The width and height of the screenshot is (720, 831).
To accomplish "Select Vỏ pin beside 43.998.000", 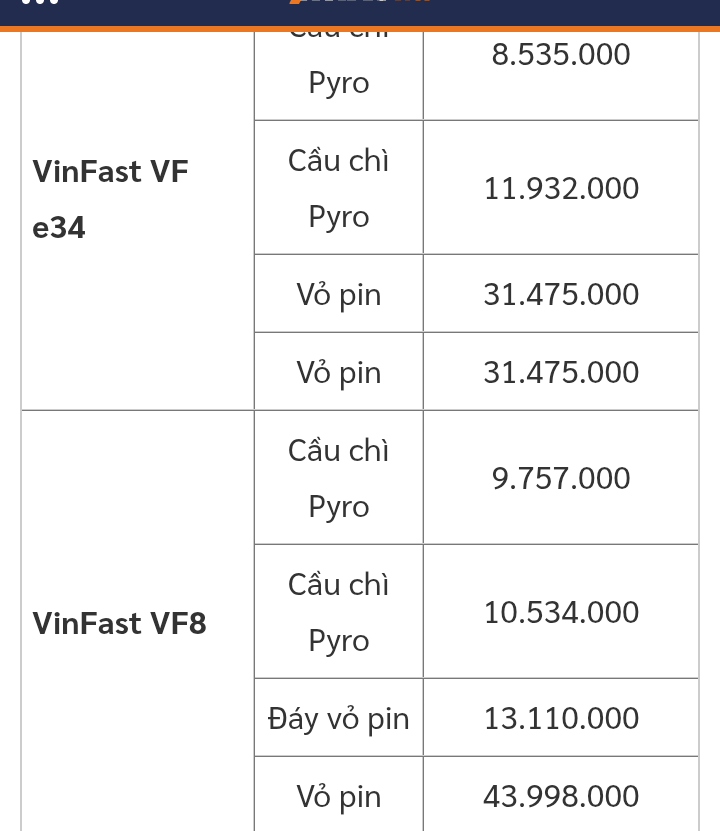I will pos(339,794).
